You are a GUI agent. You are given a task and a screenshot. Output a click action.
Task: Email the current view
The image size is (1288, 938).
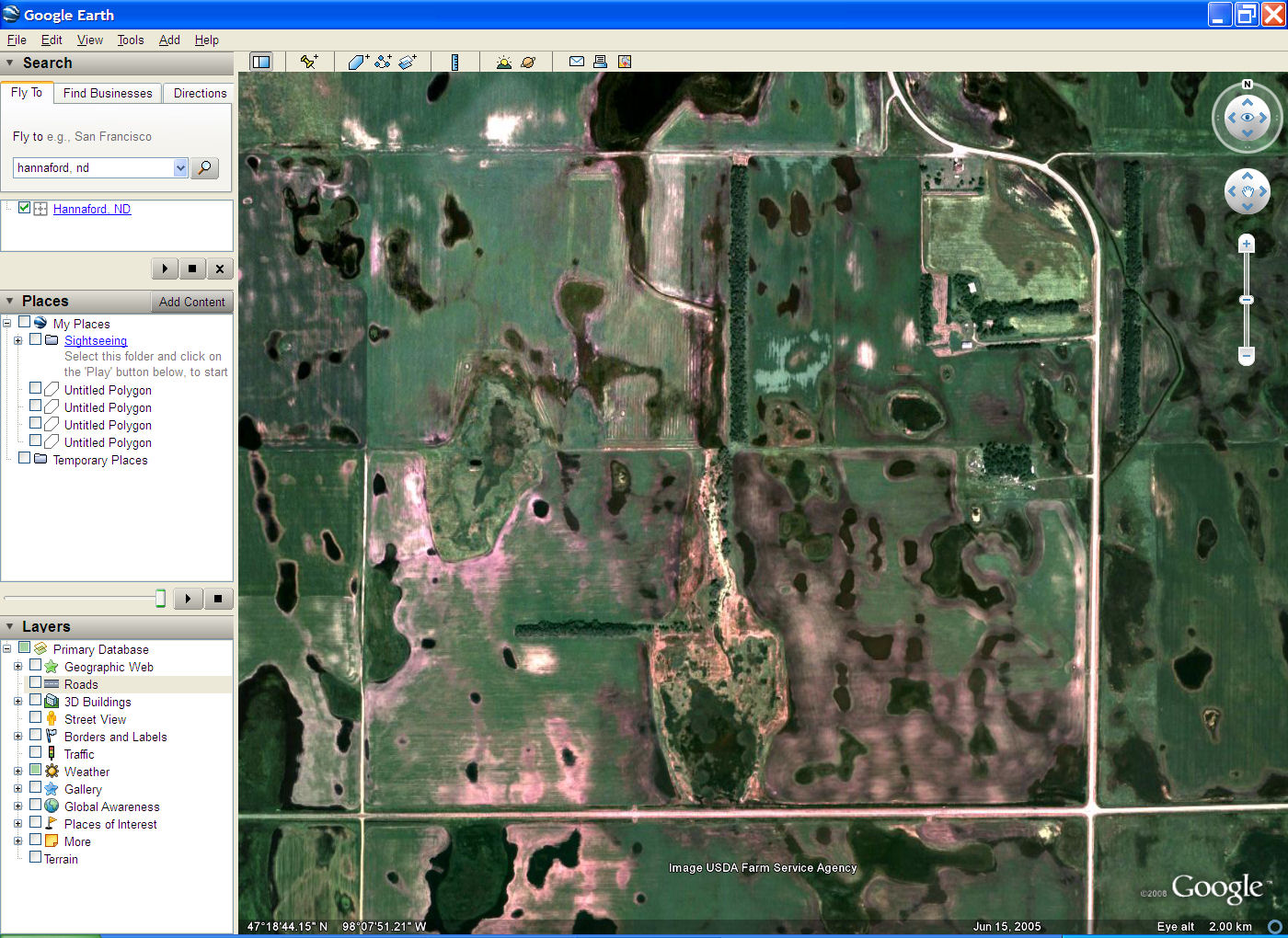(x=577, y=62)
